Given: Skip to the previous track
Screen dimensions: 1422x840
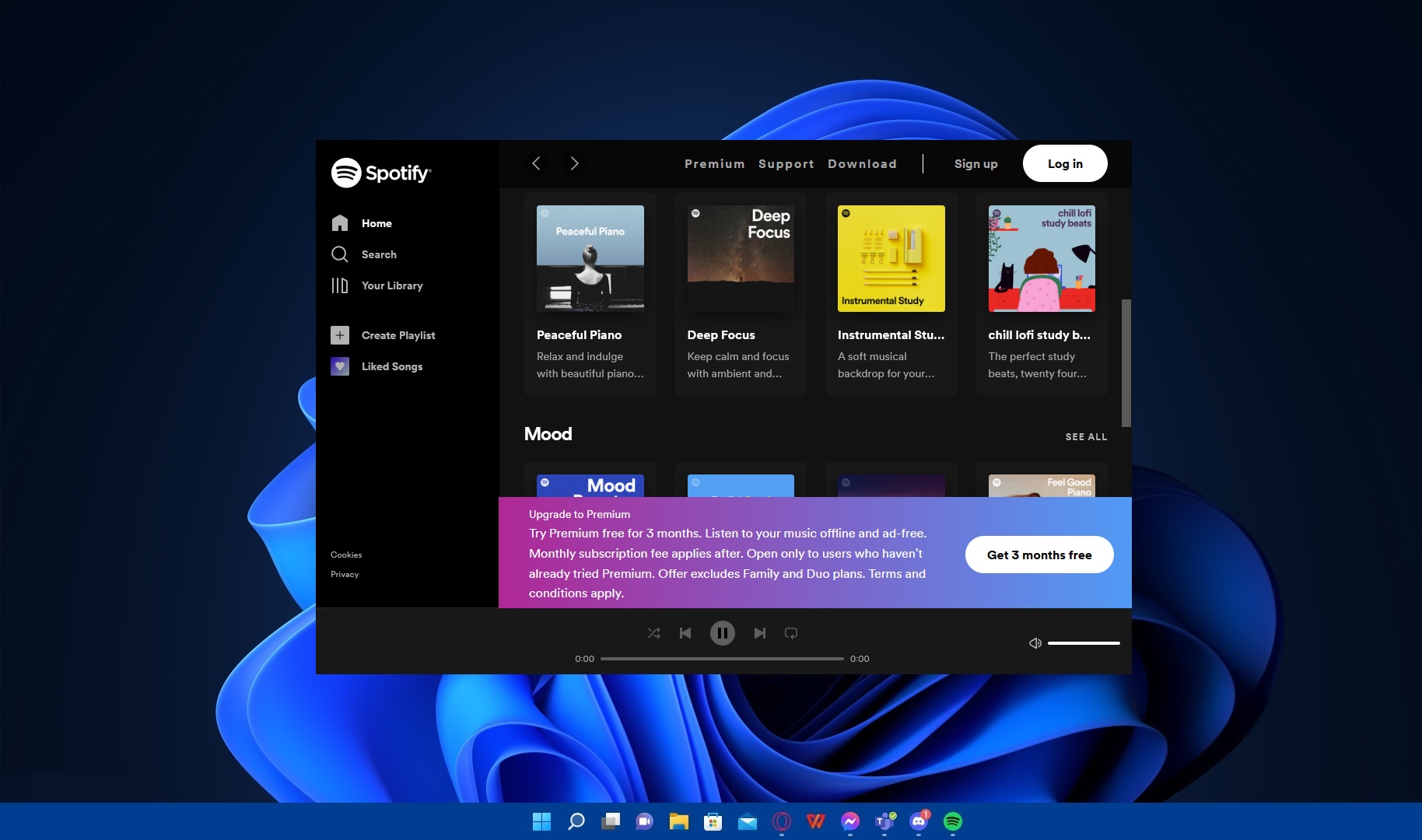Looking at the screenshot, I should 685,633.
